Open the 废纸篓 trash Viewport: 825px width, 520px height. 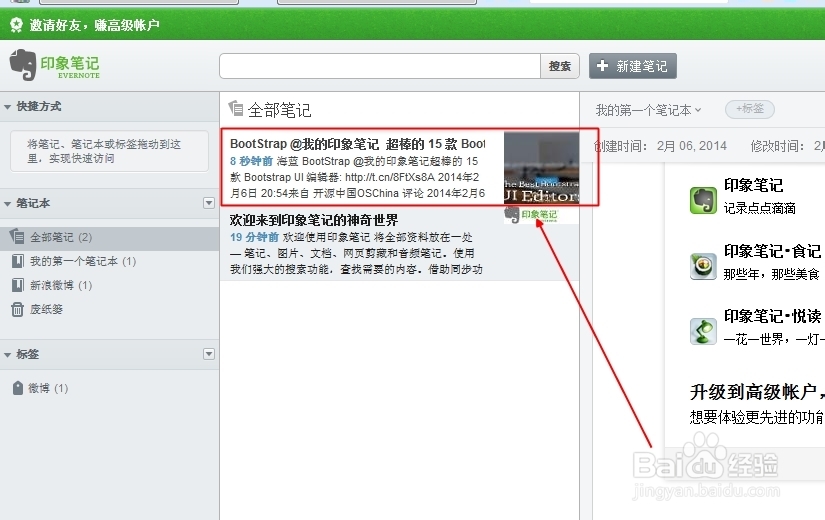46,309
